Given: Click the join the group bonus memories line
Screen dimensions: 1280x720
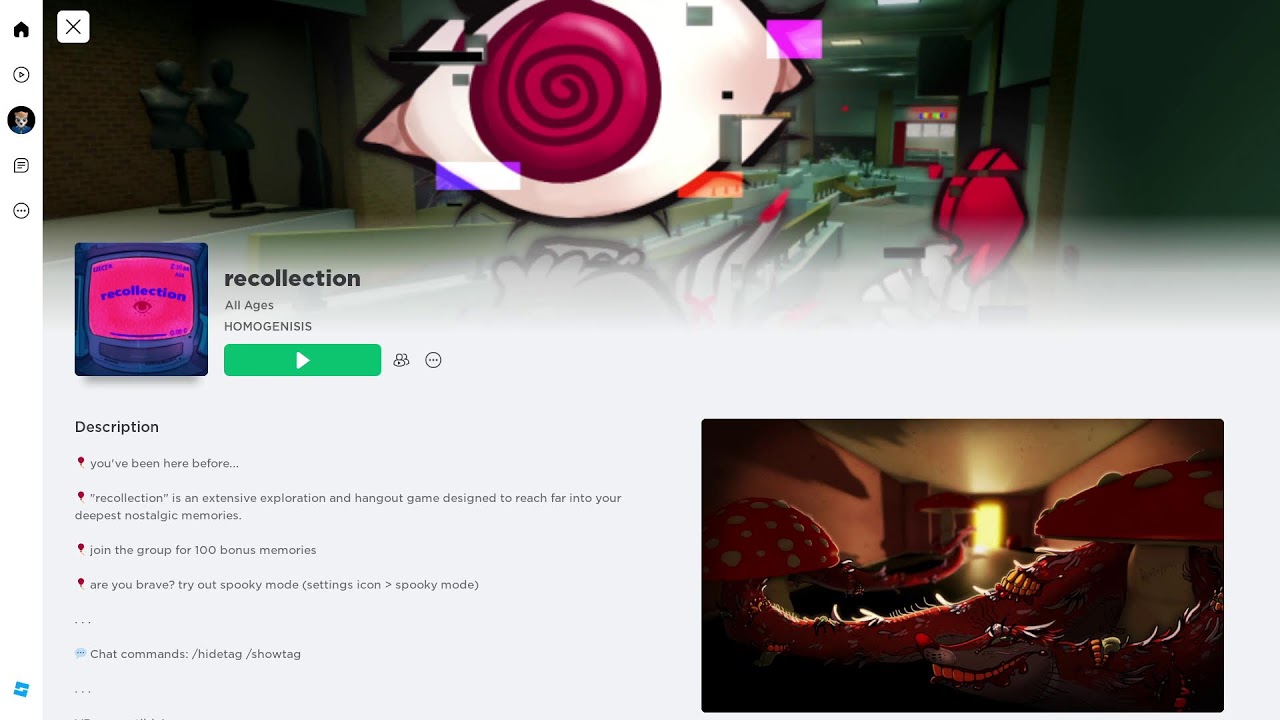Looking at the screenshot, I should click(196, 550).
